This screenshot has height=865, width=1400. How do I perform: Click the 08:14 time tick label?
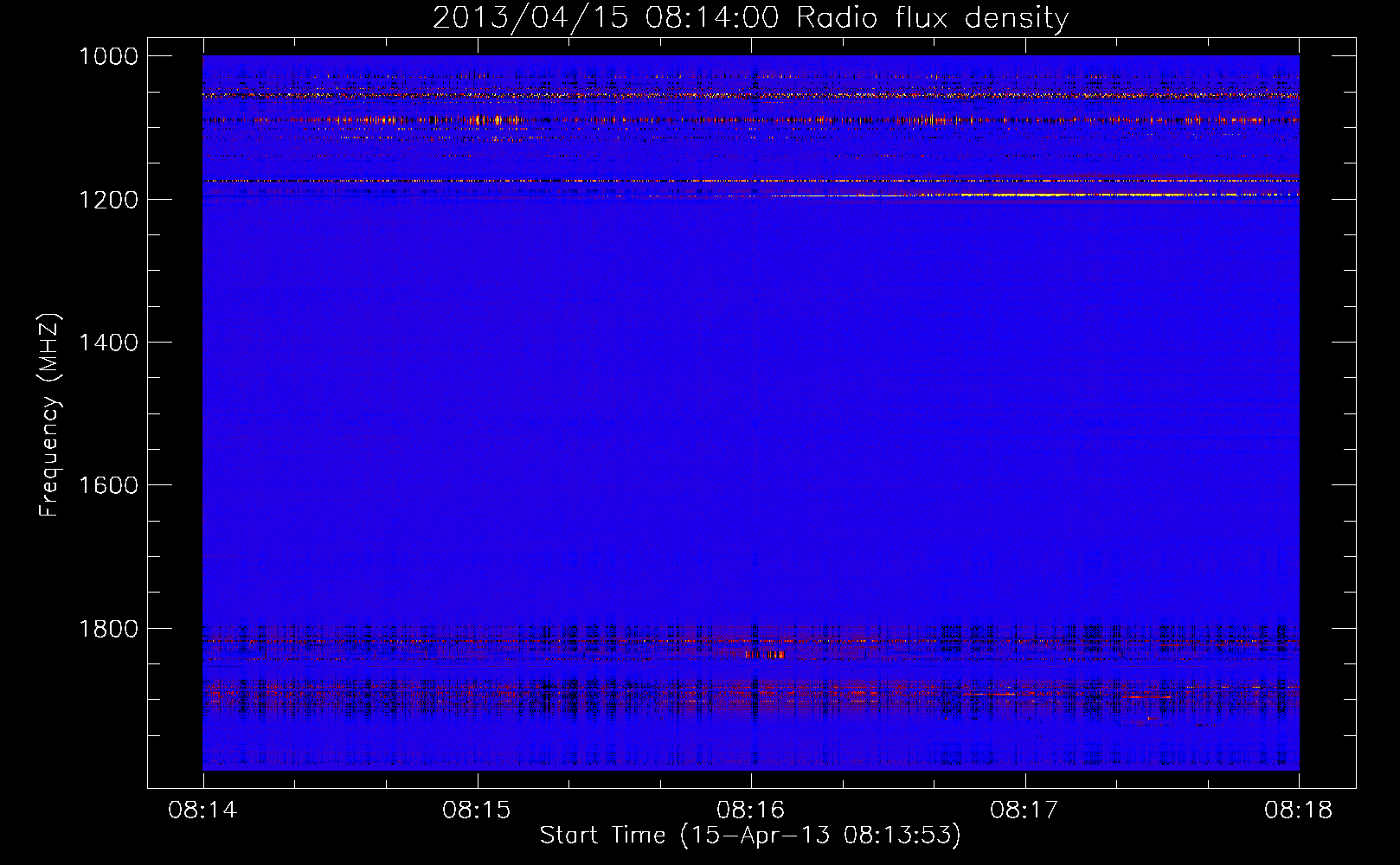[202, 811]
